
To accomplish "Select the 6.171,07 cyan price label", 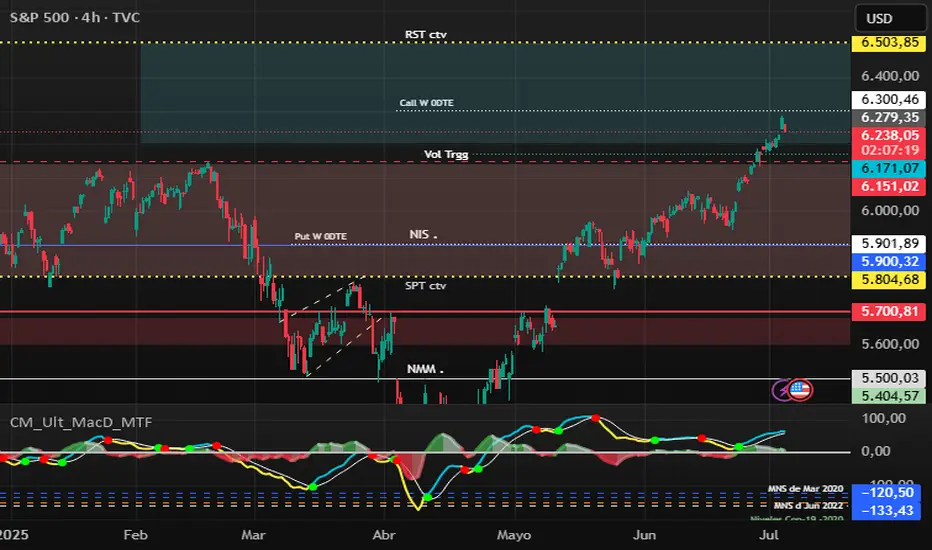I will point(890,168).
